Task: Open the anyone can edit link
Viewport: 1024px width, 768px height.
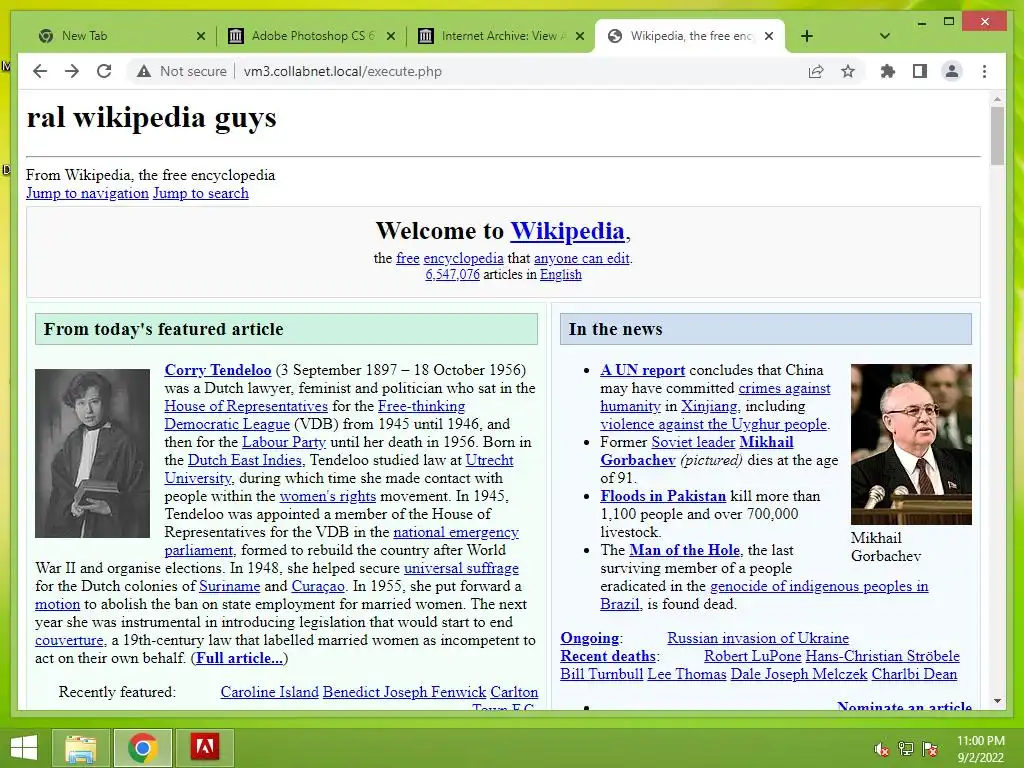Action: (582, 258)
